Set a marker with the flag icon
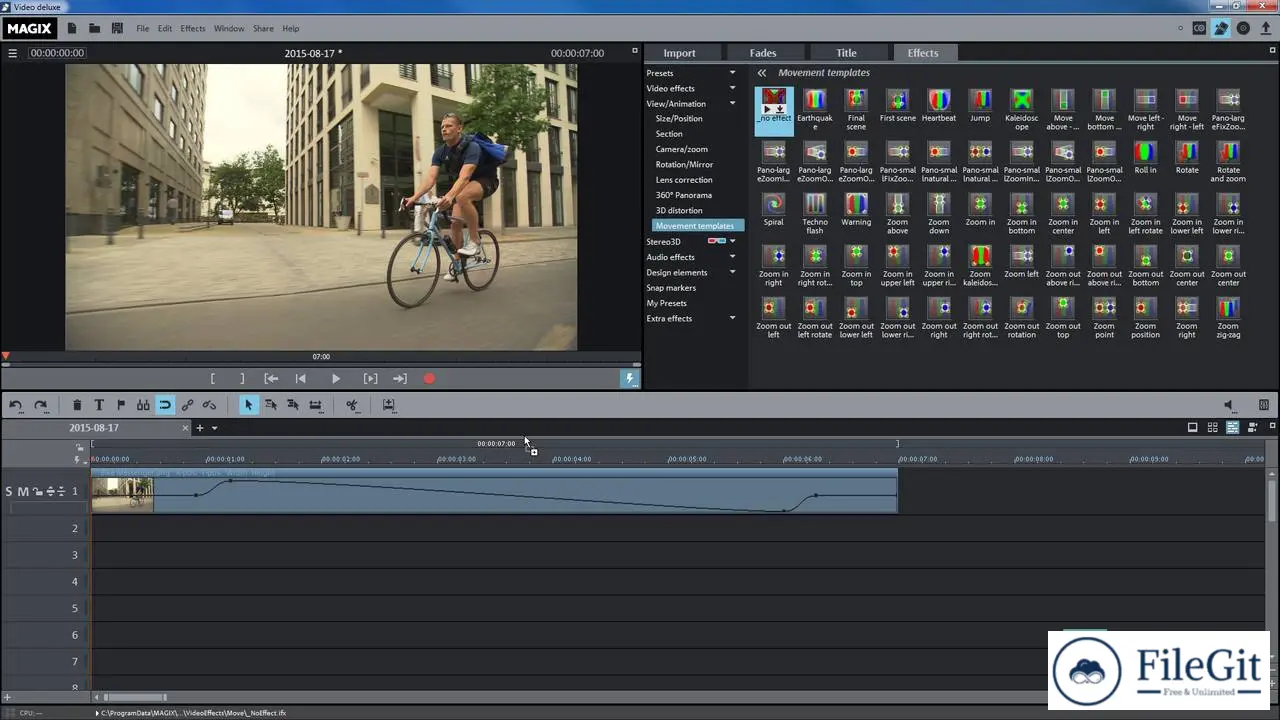 [x=121, y=405]
